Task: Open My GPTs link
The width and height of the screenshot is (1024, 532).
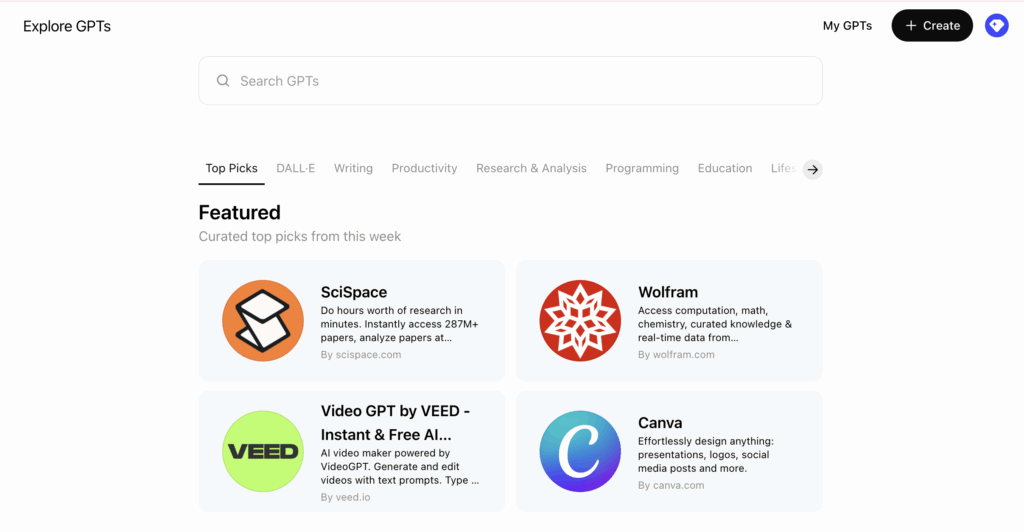Action: tap(847, 25)
